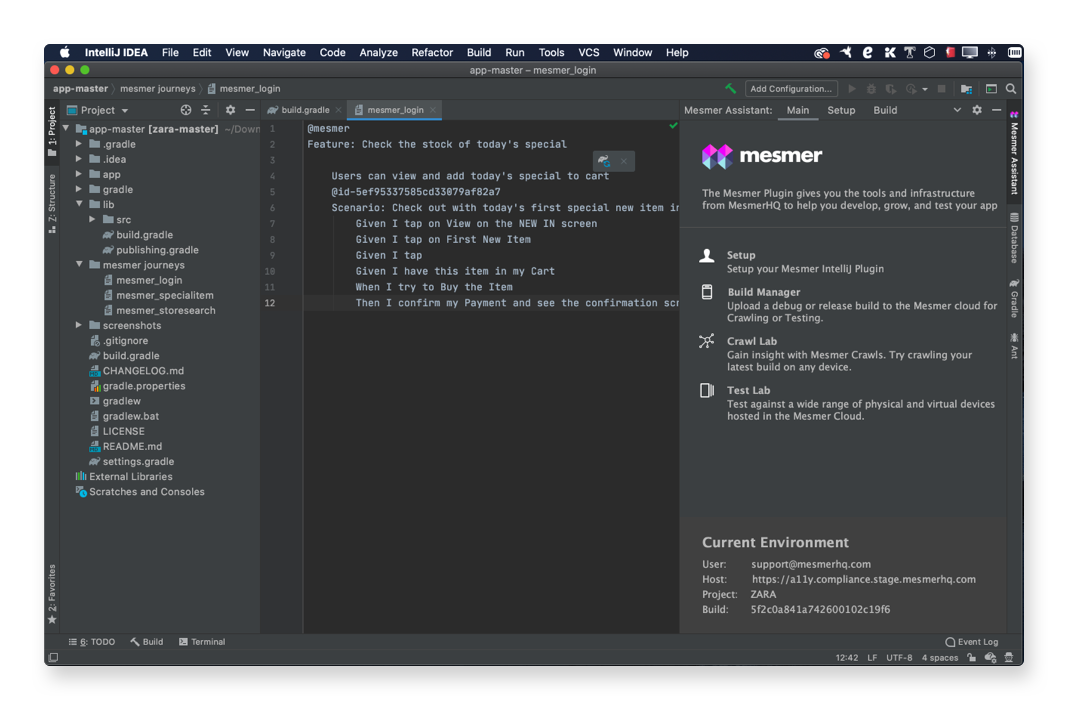The image size is (1068, 710).
Task: Click the Gradle reload icon floating in the editor
Action: (x=603, y=161)
